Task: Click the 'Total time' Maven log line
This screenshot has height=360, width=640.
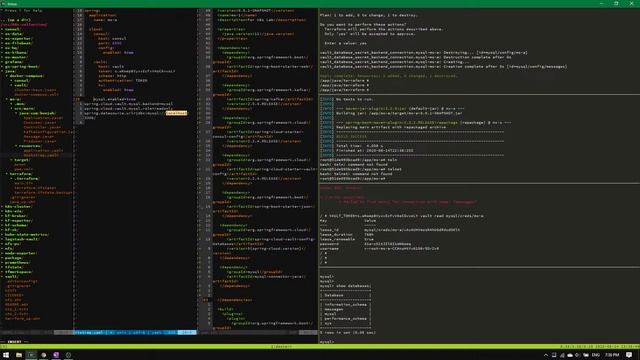Action: pos(359,146)
